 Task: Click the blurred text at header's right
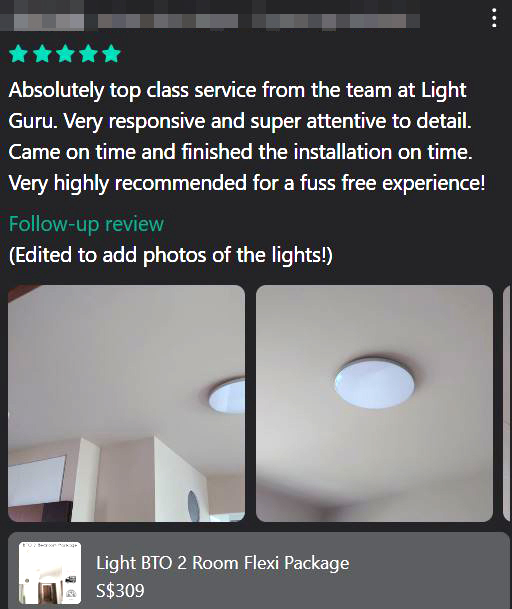[336, 21]
